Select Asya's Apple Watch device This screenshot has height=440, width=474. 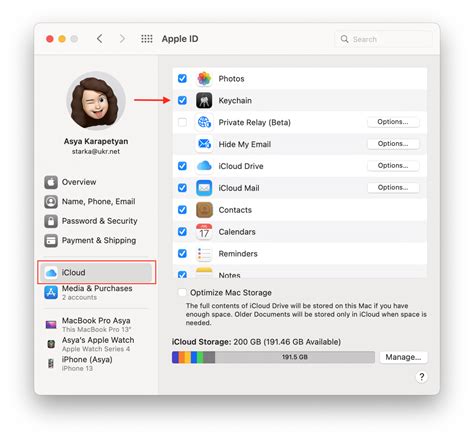pyautogui.click(x=97, y=344)
